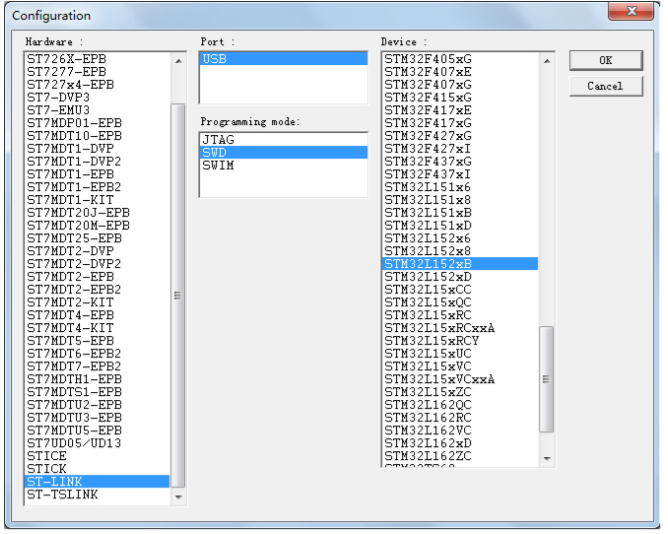Select USB in the Port list
The image size is (668, 534).
[x=283, y=59]
